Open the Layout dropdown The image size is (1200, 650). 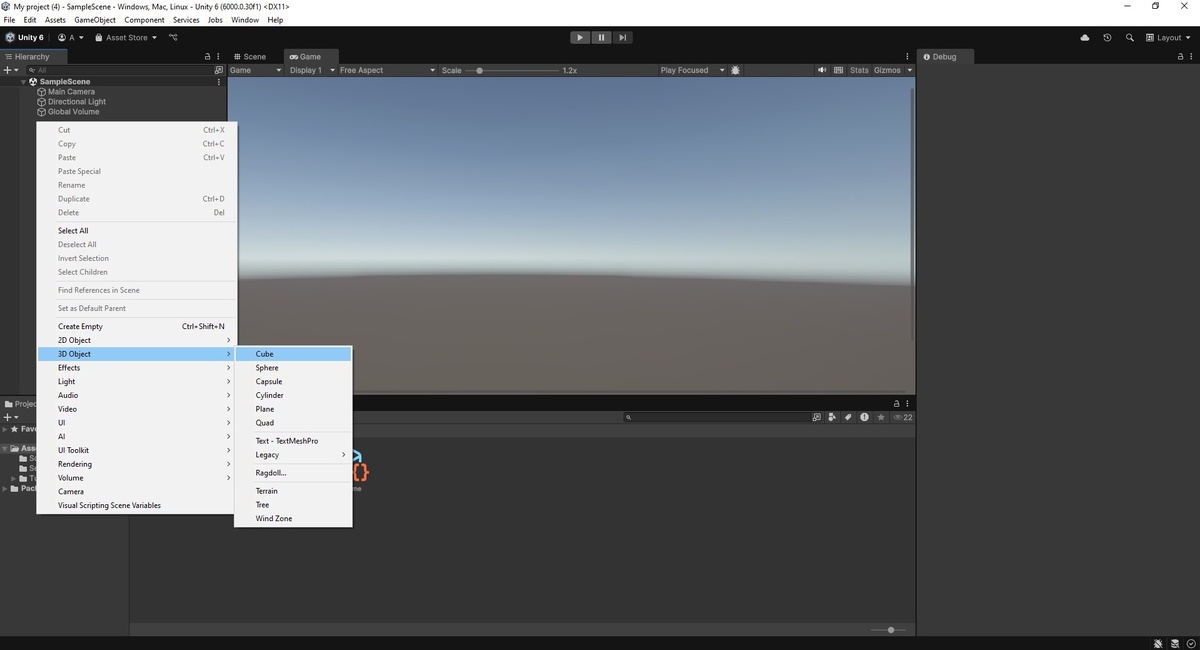[1168, 37]
